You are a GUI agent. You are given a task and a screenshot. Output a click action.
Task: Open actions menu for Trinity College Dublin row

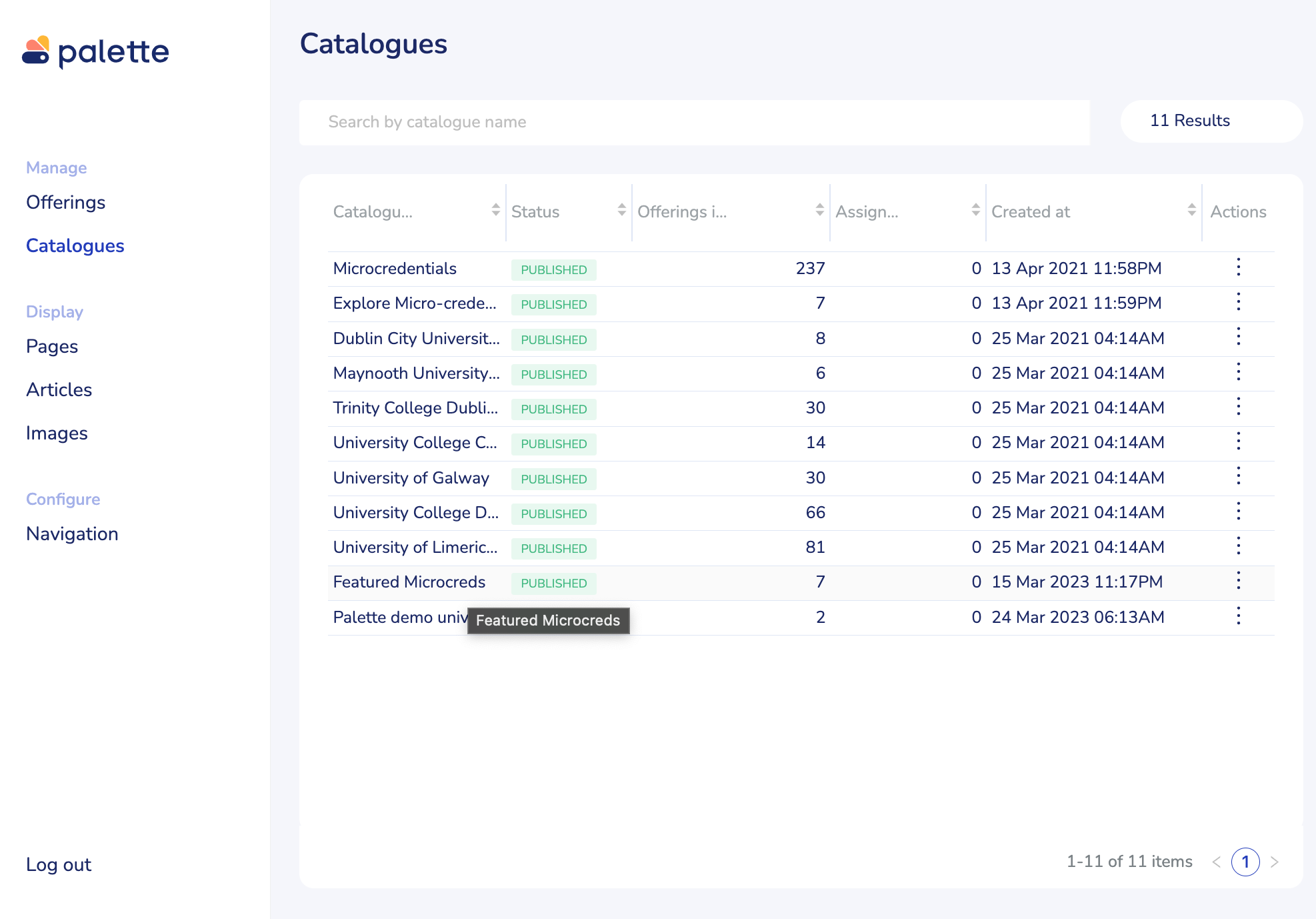click(x=1238, y=407)
